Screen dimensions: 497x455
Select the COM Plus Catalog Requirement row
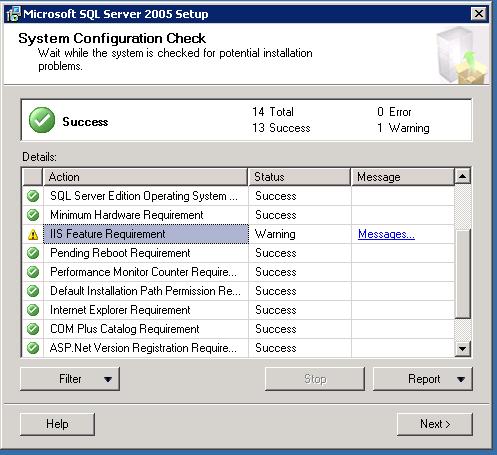click(238, 329)
